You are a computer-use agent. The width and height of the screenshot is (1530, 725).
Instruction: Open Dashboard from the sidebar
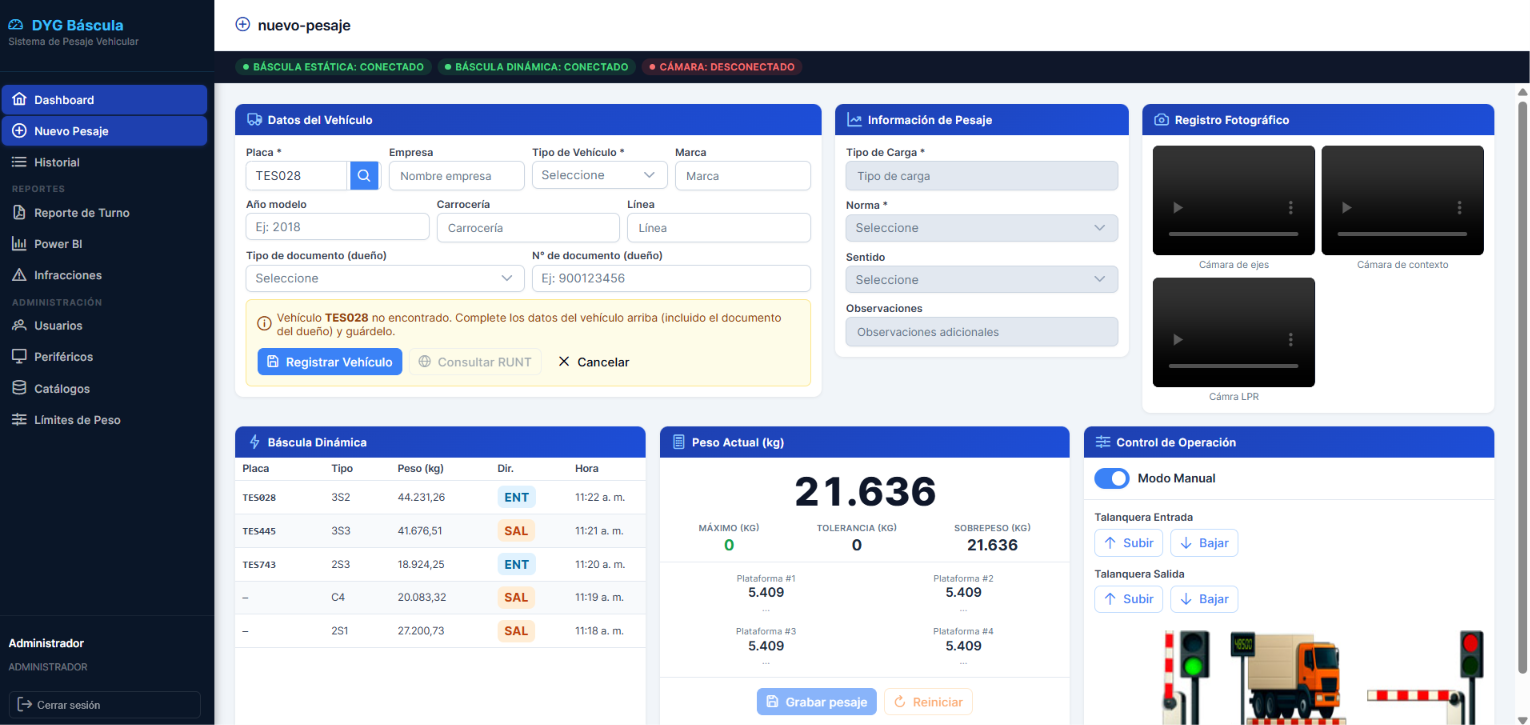(x=104, y=100)
